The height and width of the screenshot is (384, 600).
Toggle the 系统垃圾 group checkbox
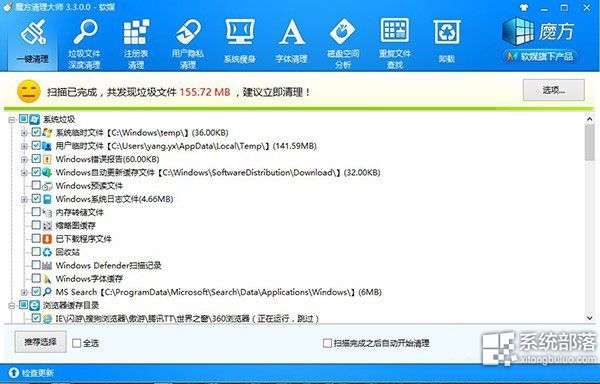pos(23,119)
